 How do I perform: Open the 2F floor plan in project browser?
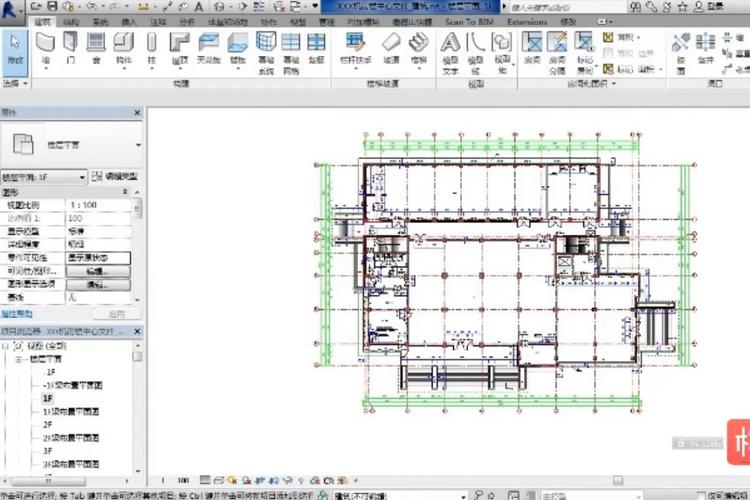48,425
